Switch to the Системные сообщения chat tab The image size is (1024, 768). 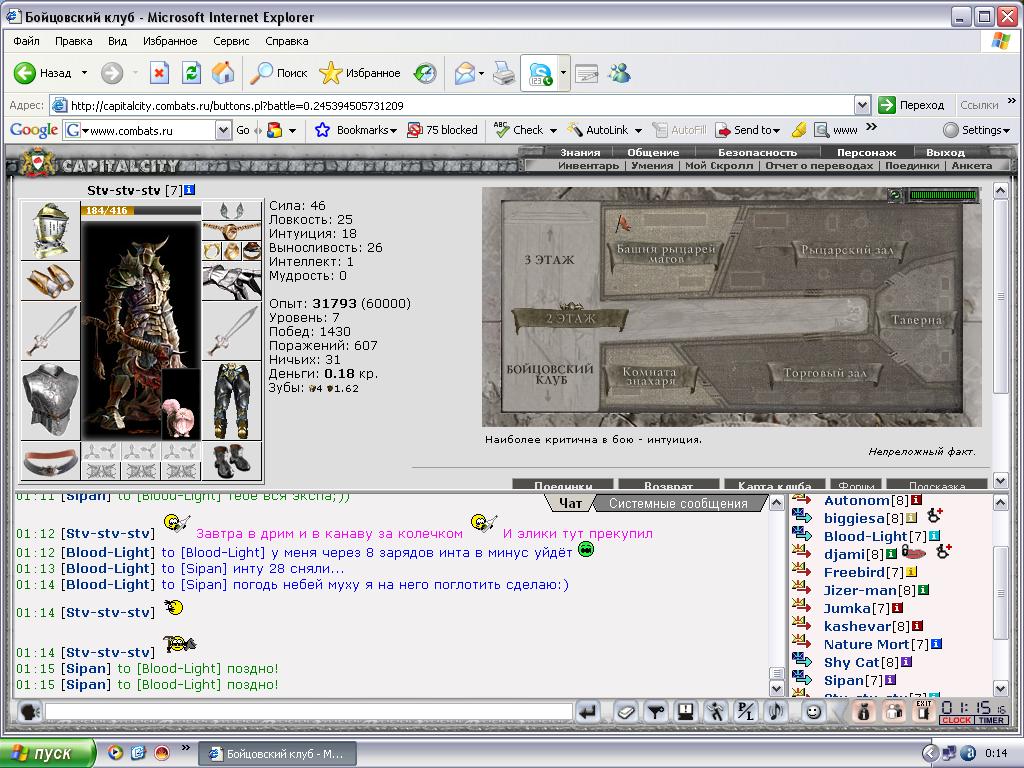tap(678, 504)
